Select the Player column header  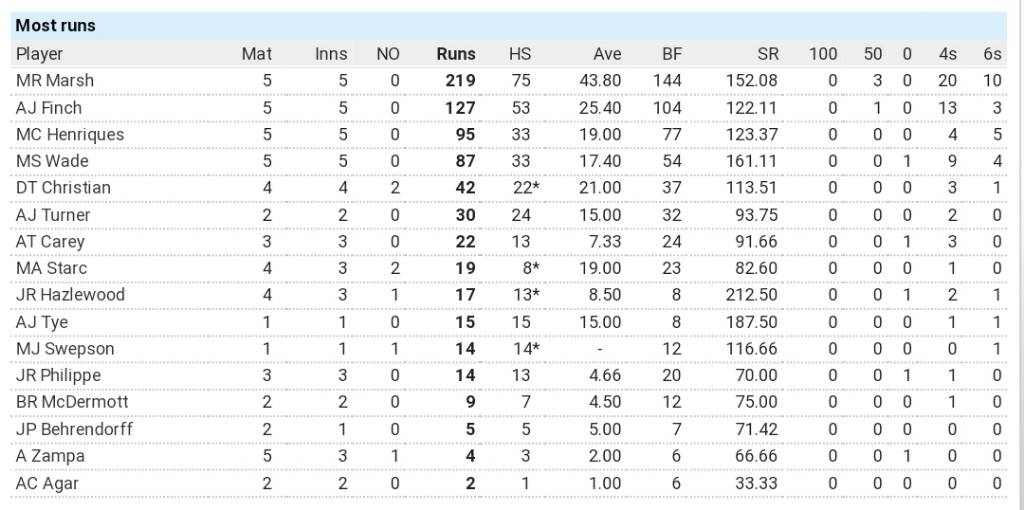click(x=39, y=54)
